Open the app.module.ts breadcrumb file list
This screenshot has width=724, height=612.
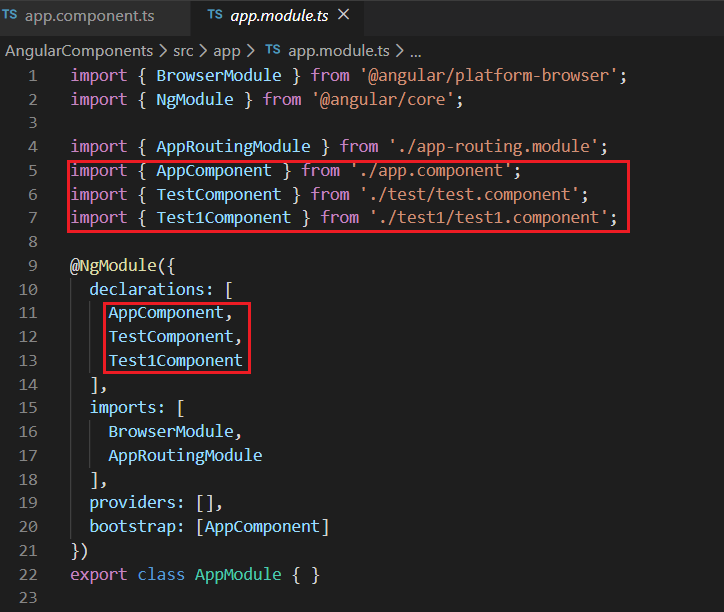(340, 50)
